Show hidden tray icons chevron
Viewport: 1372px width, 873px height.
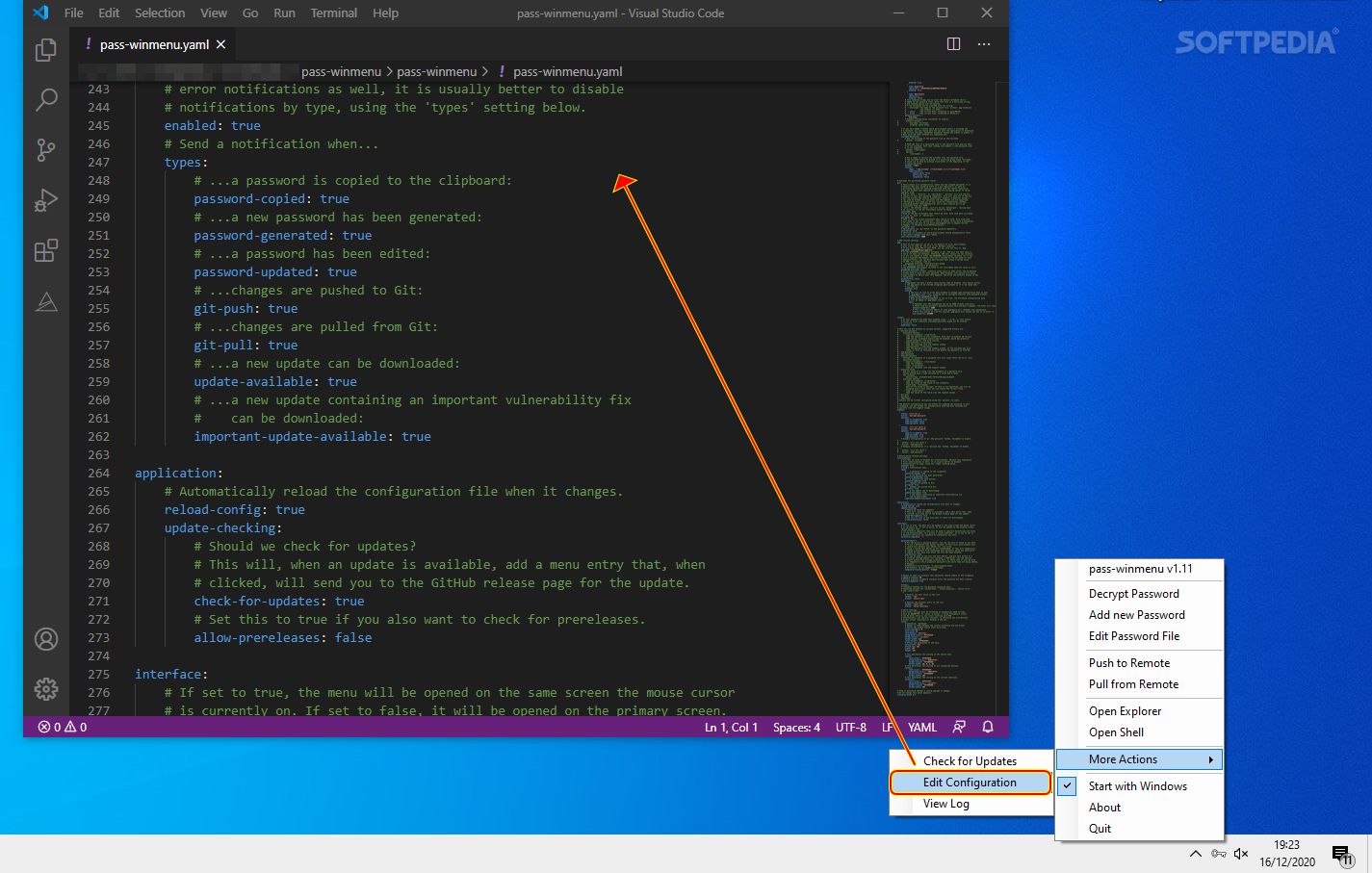(1195, 854)
